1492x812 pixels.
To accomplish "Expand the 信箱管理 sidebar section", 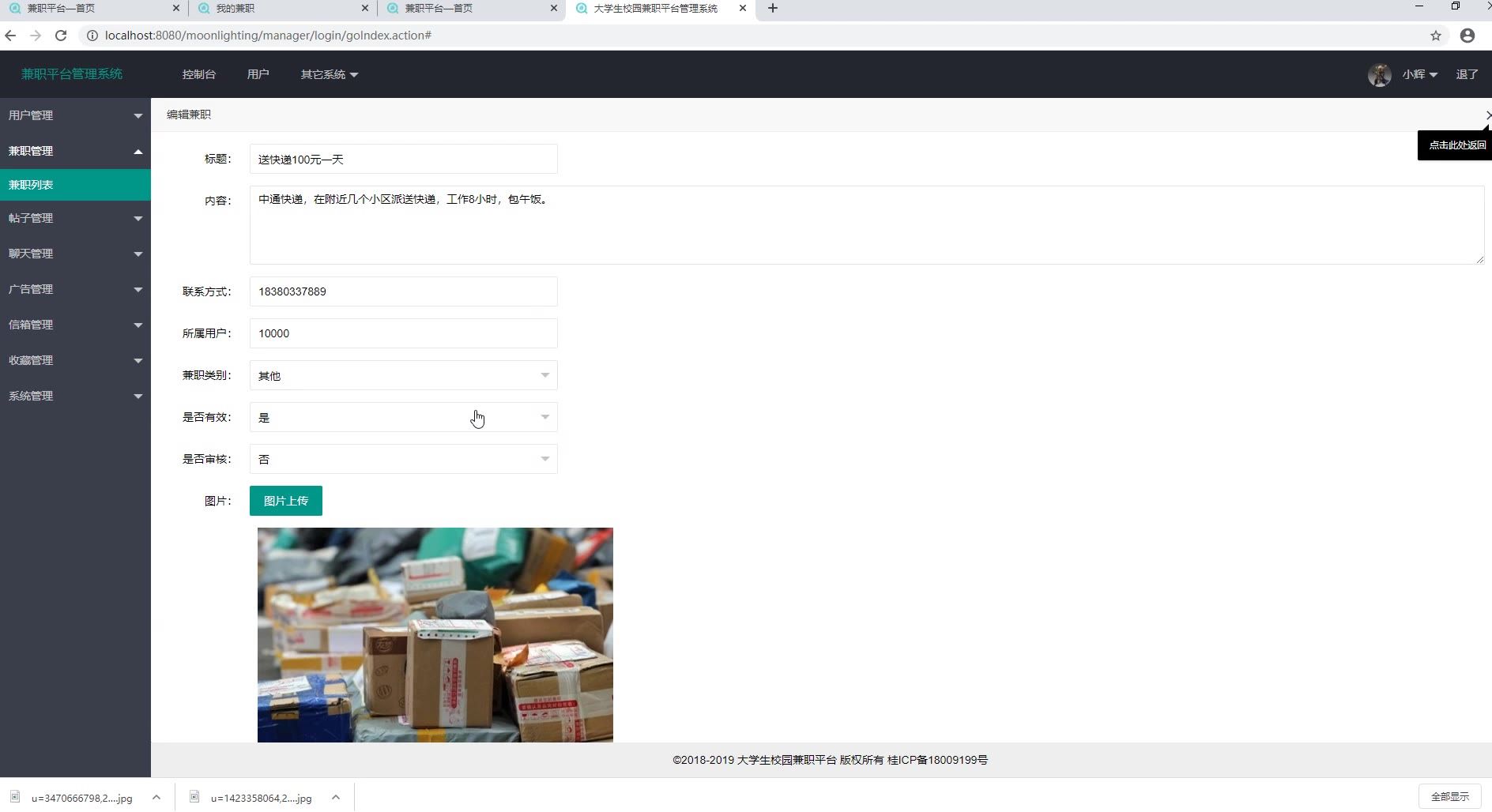I will click(x=75, y=325).
